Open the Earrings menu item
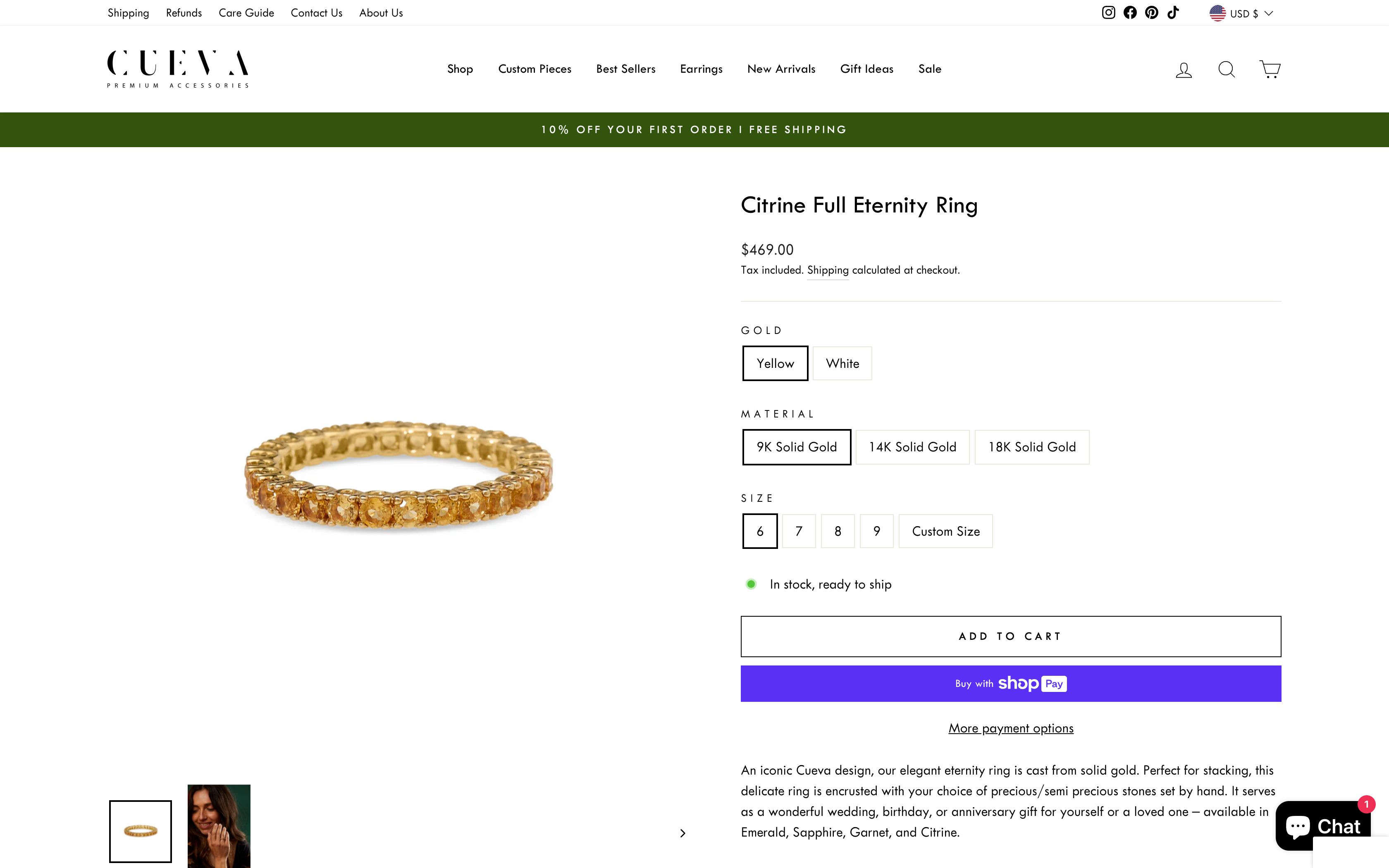 [701, 69]
